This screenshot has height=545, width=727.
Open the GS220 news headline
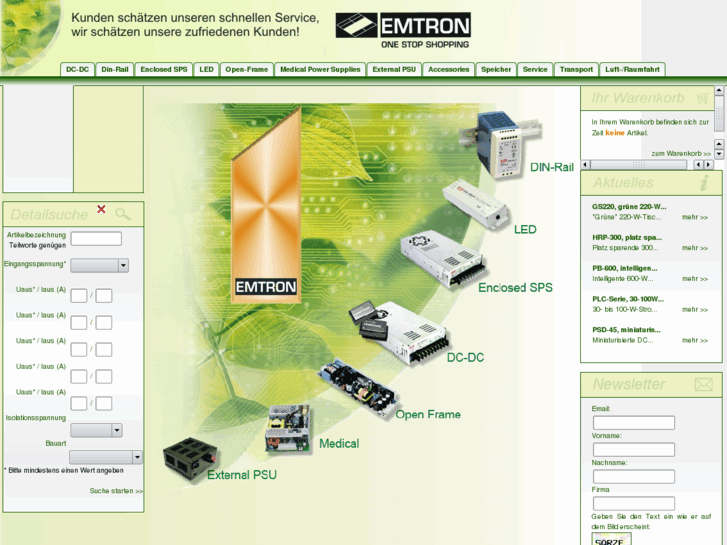click(x=629, y=207)
